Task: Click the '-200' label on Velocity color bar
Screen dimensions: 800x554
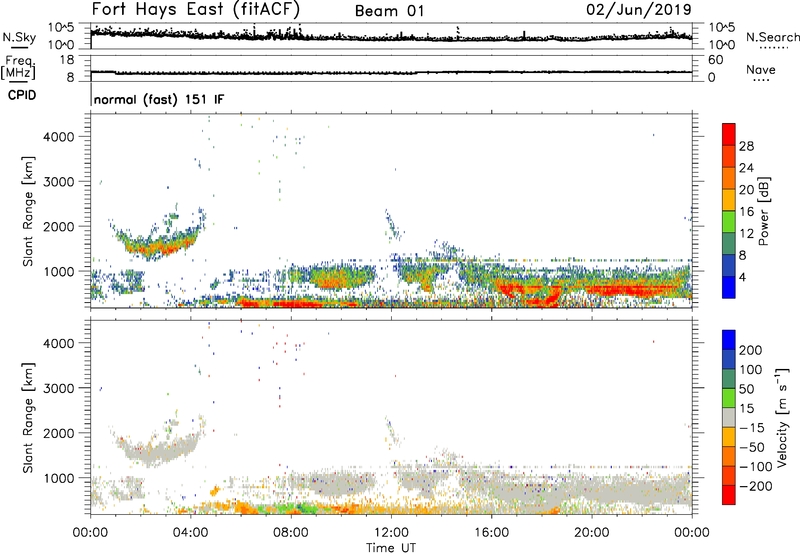Action: pos(756,486)
